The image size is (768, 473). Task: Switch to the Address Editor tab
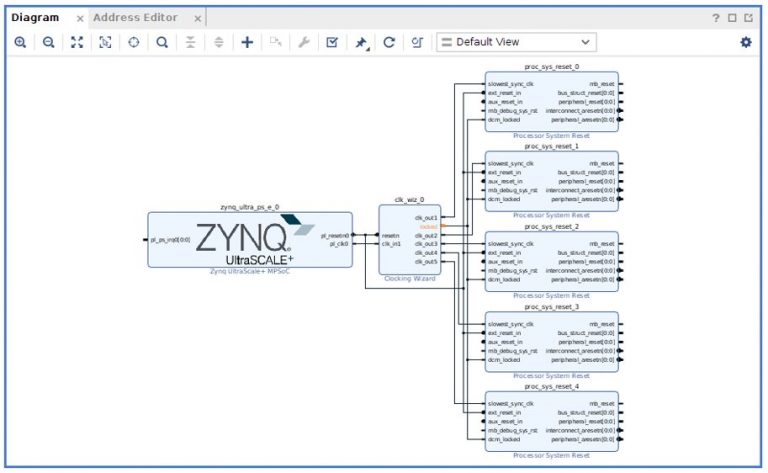pos(135,18)
